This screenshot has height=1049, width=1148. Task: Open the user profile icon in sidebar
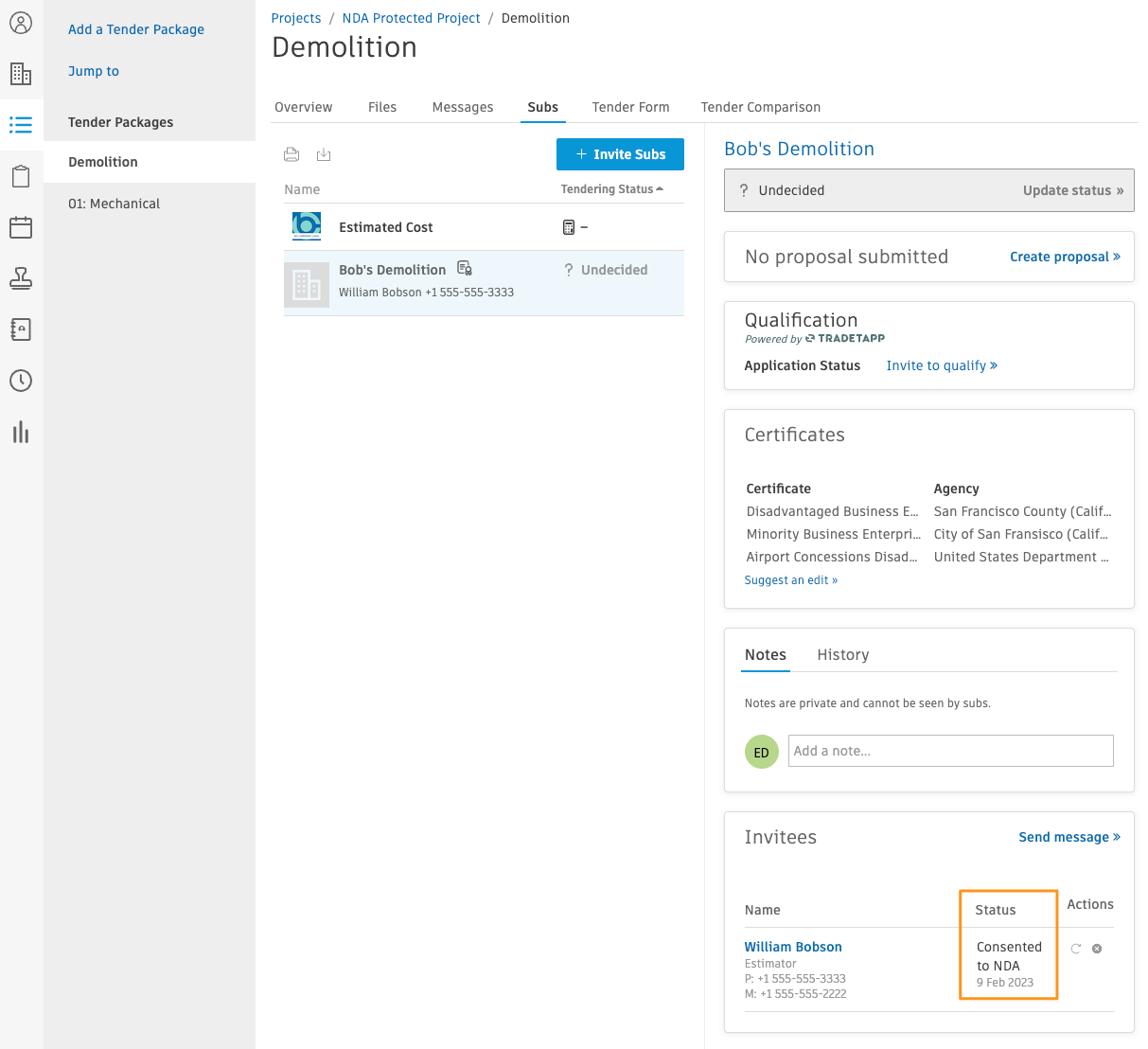(21, 23)
